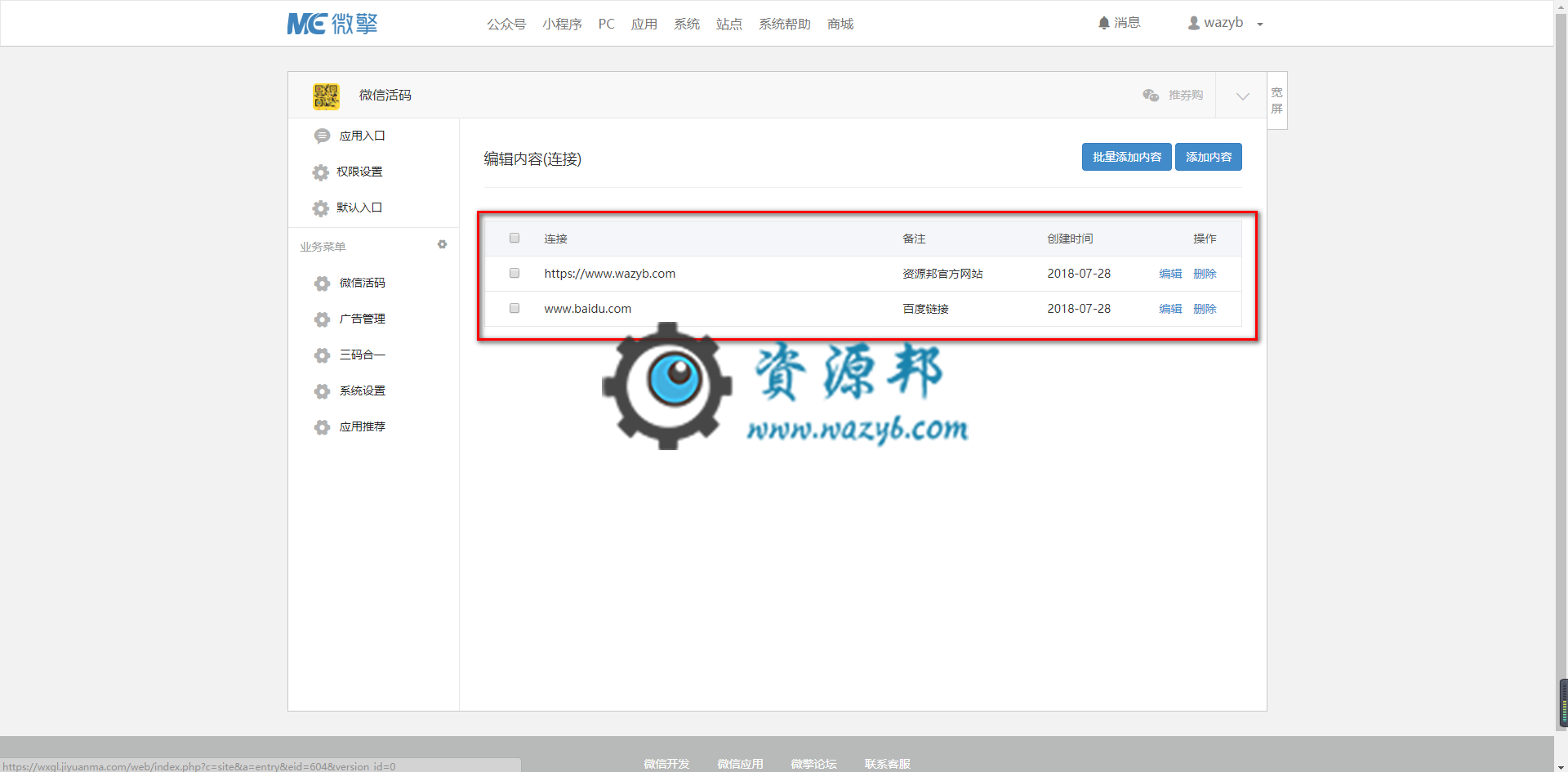Viewport: 1568px width, 772px height.
Task: Toggle the select-all checkbox in table header
Action: point(514,238)
